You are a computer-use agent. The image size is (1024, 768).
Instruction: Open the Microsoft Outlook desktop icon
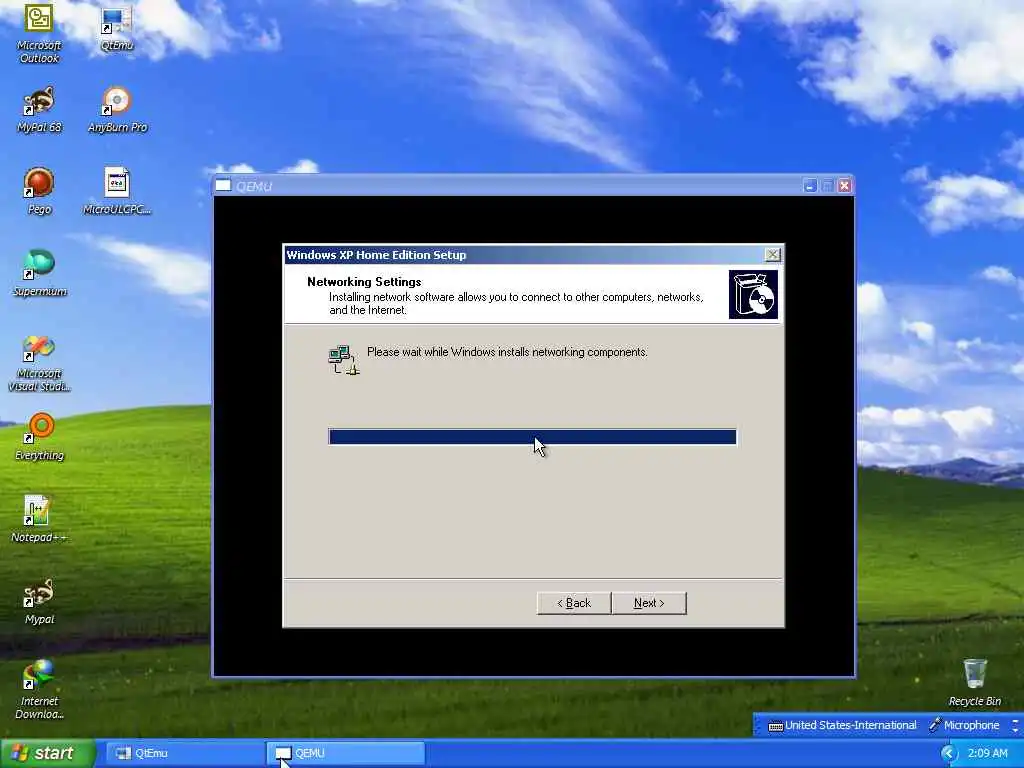coord(39,33)
